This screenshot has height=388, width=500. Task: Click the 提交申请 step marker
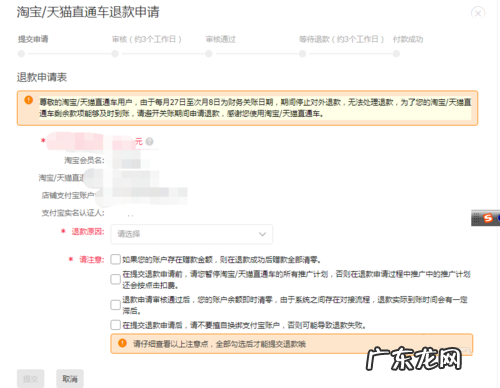tap(21, 54)
